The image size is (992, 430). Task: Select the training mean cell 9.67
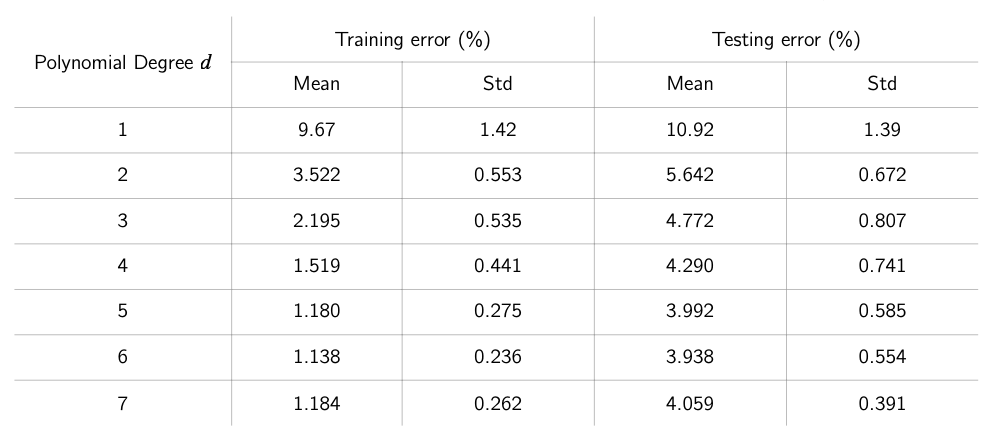coord(316,130)
